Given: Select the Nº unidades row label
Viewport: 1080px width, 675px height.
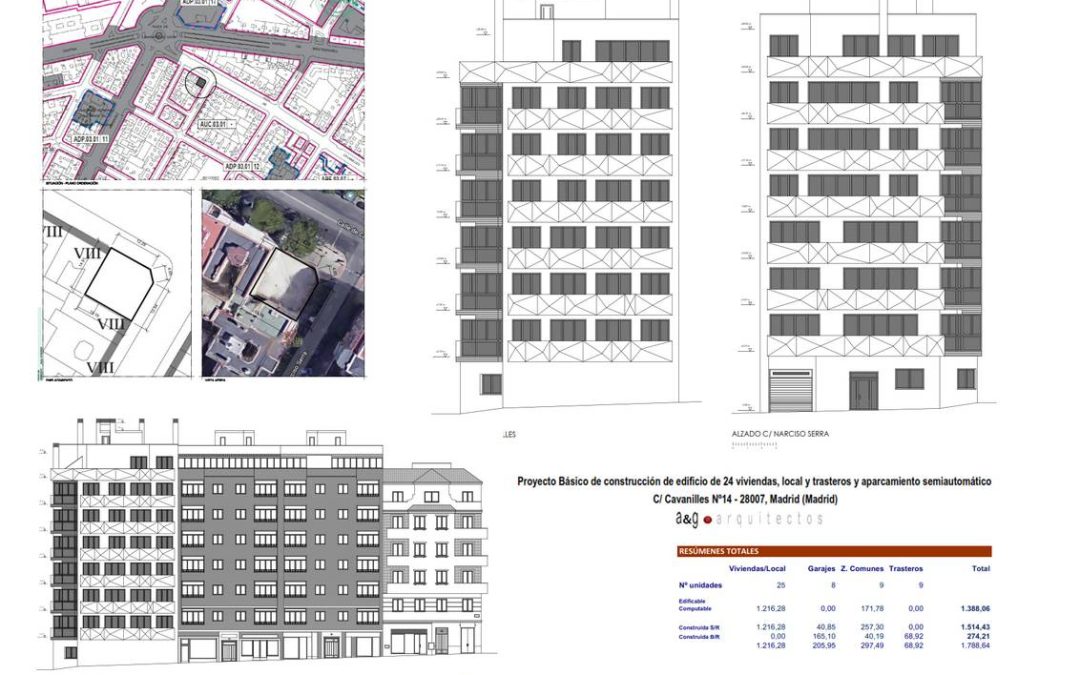Looking at the screenshot, I should (x=699, y=586).
